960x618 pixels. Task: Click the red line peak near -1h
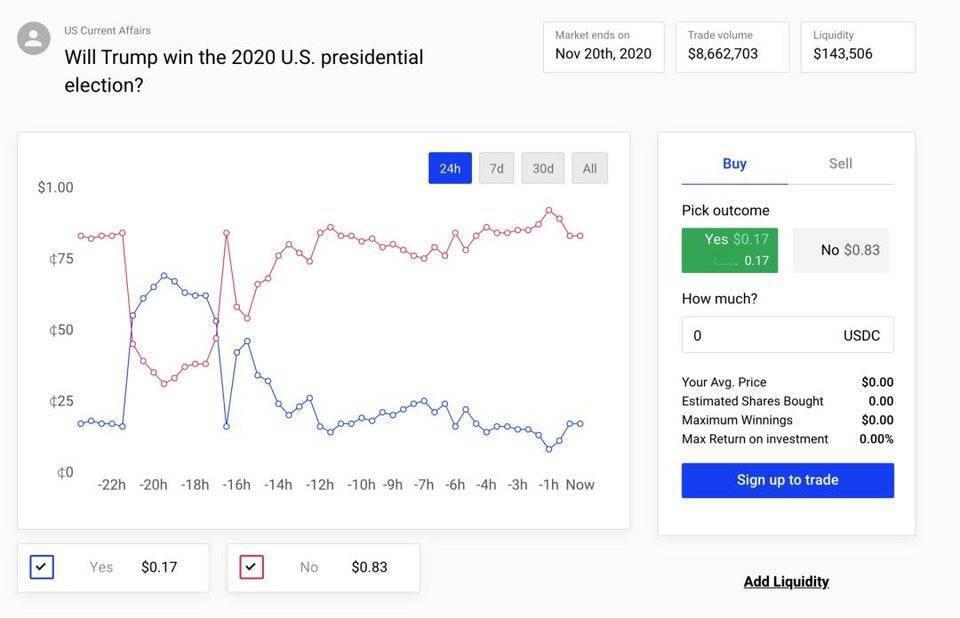549,211
